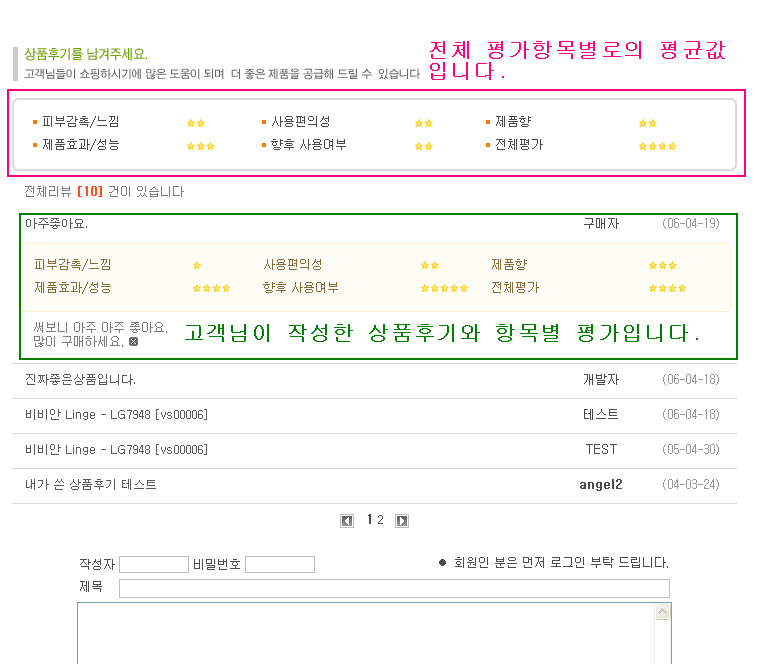This screenshot has height=664, width=758.
Task: Select page 1 in the pagination
Action: coord(369,520)
